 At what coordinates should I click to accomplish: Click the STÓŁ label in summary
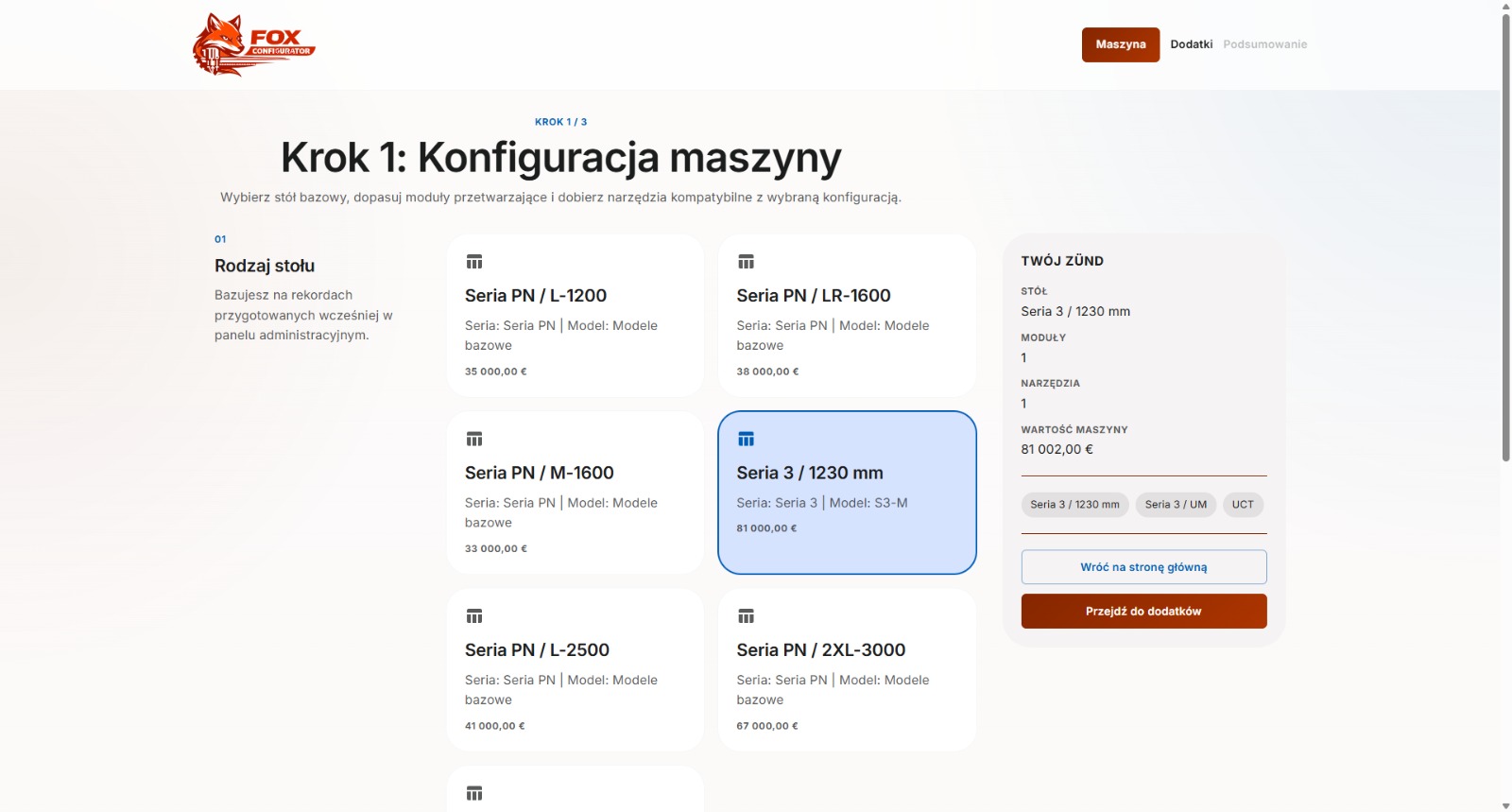click(x=1034, y=291)
